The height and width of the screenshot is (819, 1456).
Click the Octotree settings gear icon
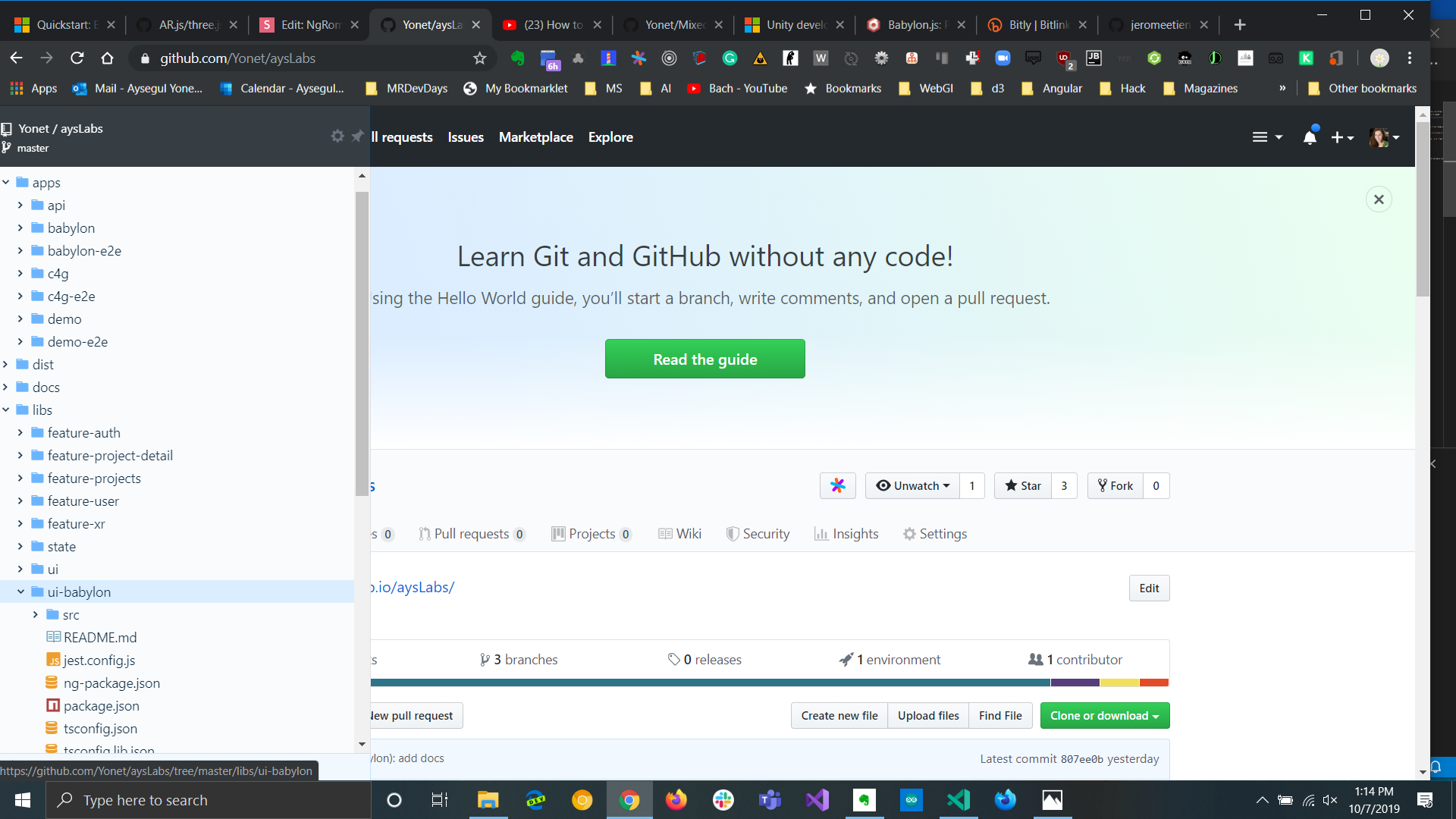tap(337, 136)
